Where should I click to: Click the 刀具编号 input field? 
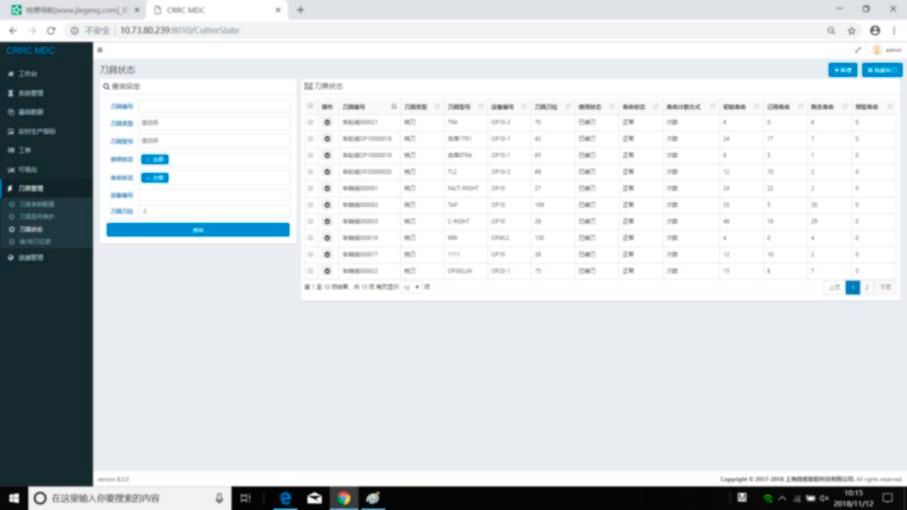214,106
